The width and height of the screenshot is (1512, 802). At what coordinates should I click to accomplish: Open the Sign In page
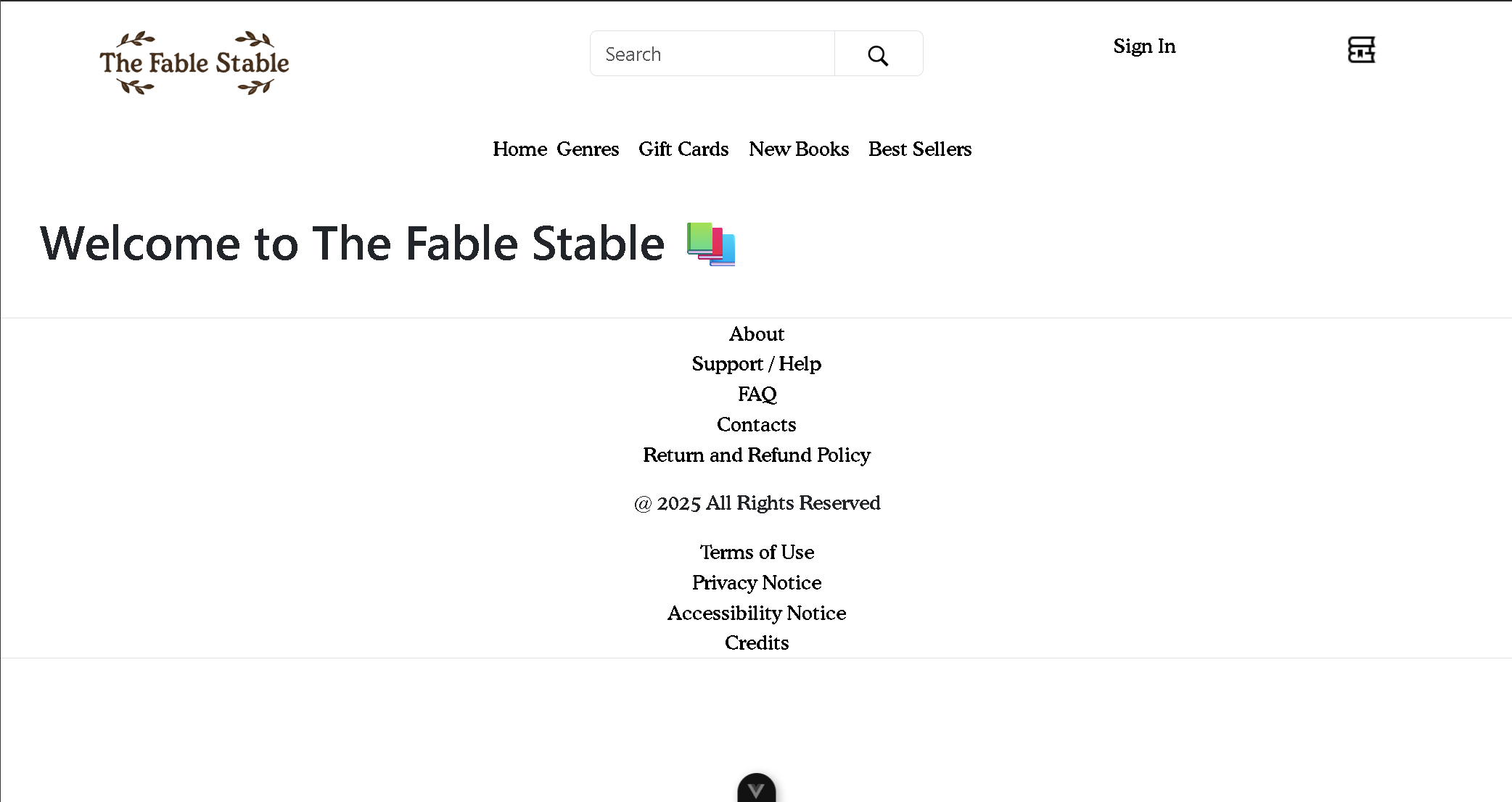click(x=1144, y=46)
